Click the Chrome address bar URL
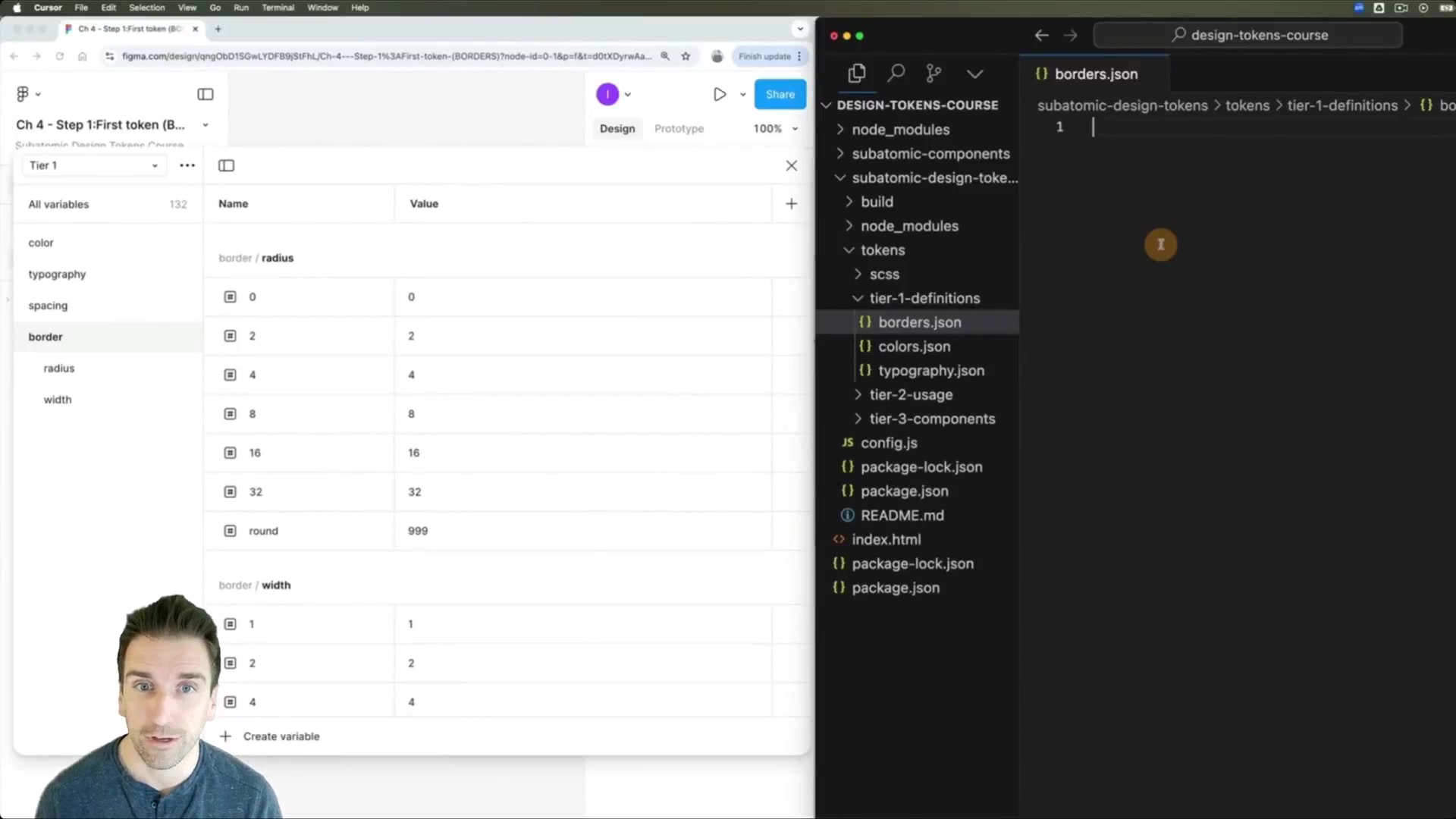The width and height of the screenshot is (1456, 819). pos(387,56)
